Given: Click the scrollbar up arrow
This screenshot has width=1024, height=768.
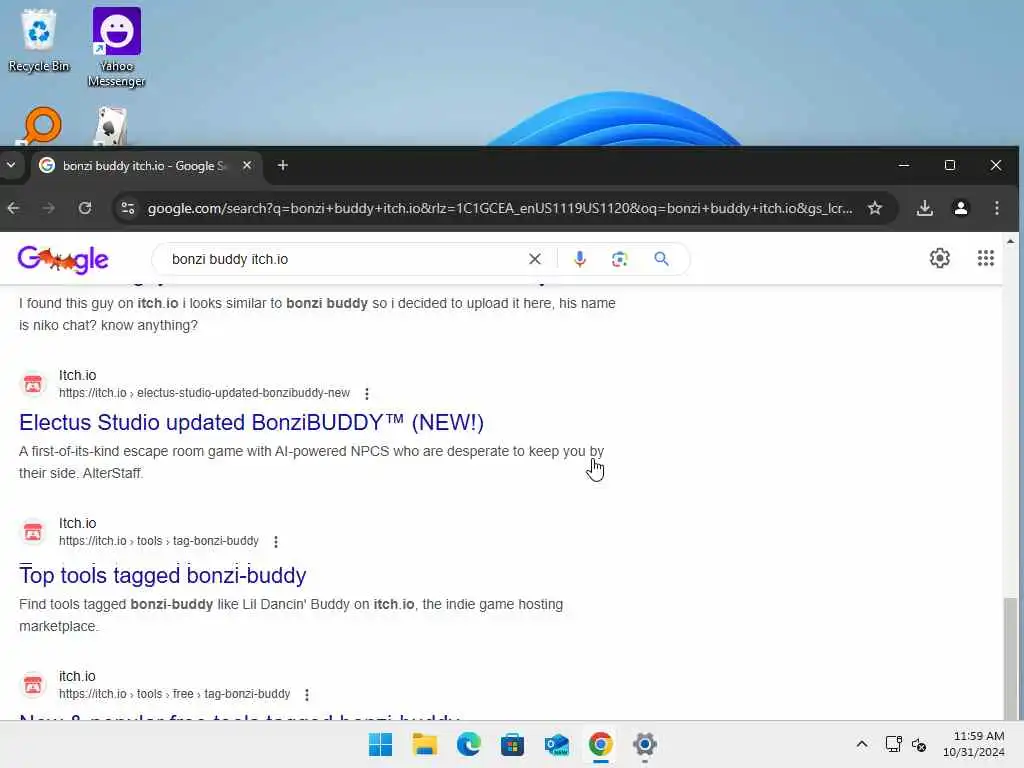Looking at the screenshot, I should (1010, 241).
